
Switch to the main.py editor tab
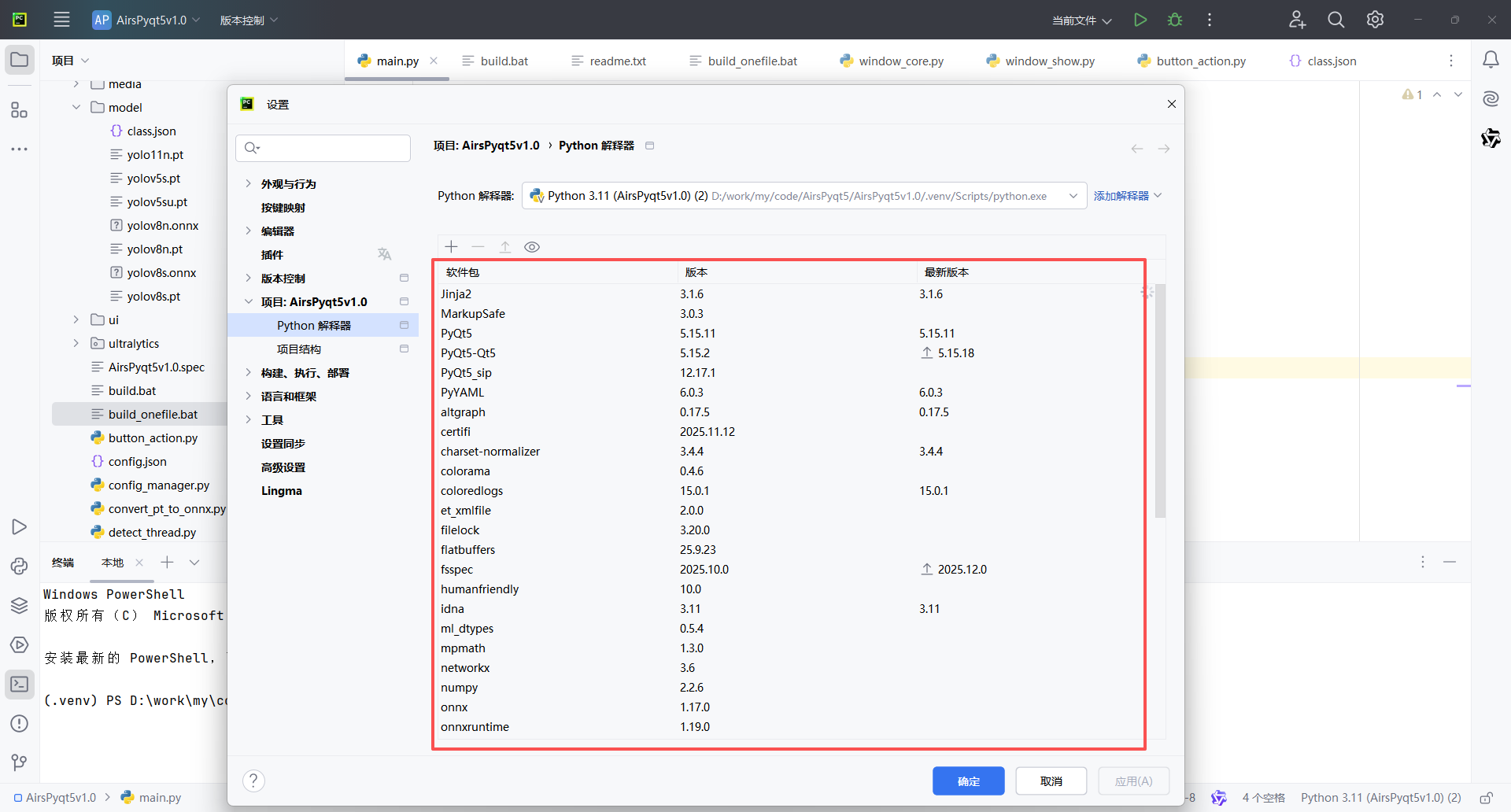(x=397, y=61)
